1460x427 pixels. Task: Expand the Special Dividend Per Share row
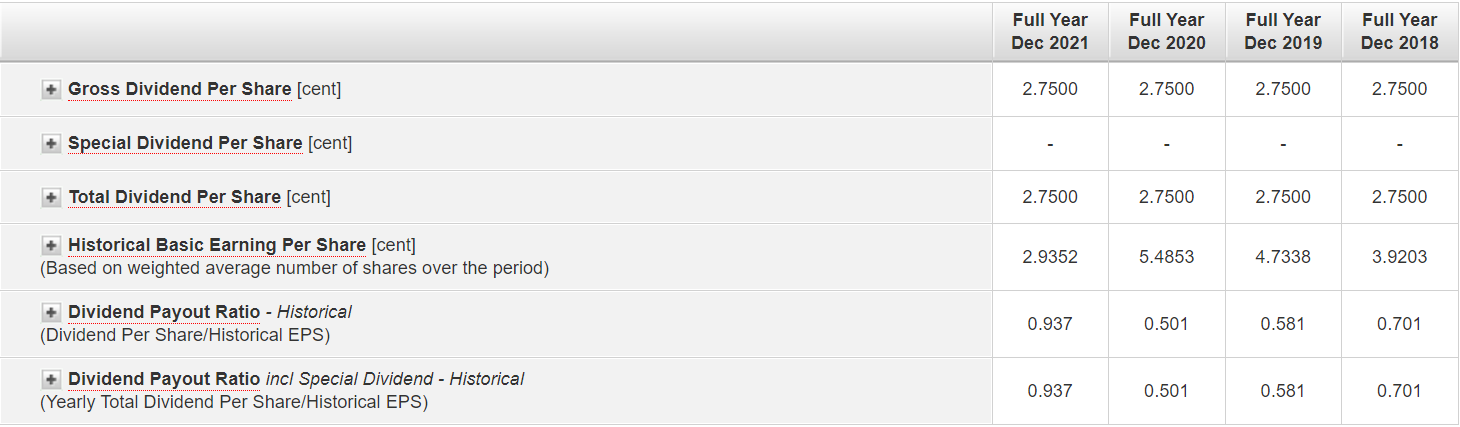click(x=51, y=144)
